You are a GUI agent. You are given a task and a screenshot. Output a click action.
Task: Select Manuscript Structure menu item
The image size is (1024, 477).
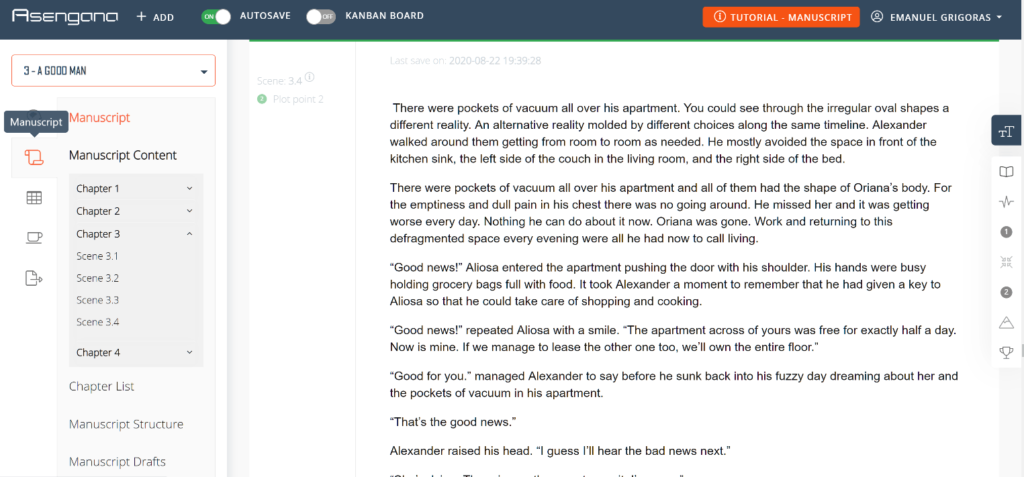126,424
